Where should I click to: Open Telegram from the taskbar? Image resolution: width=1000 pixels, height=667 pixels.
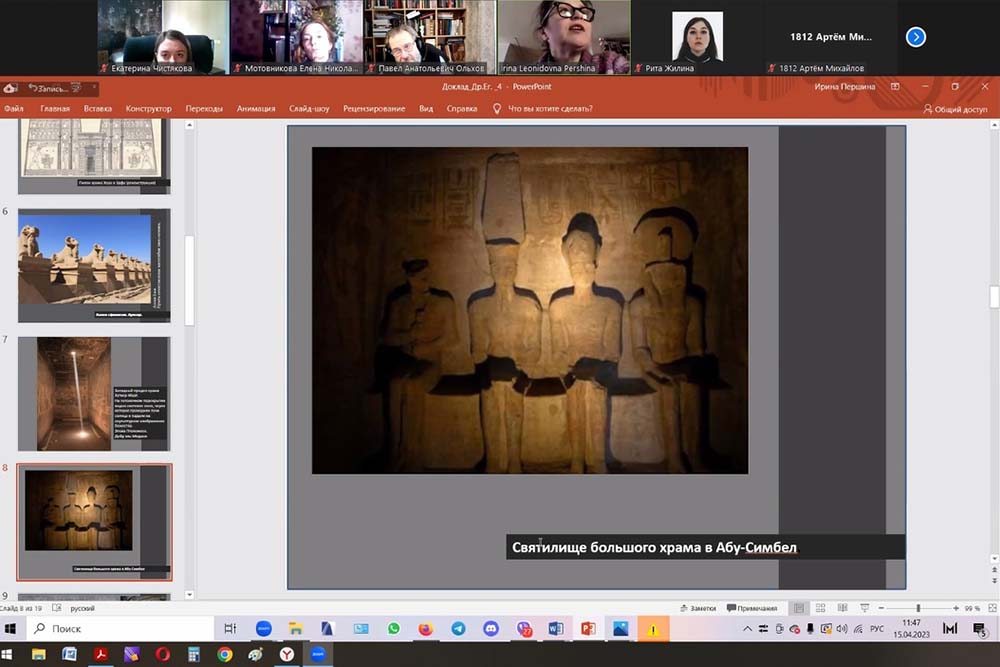[458, 629]
